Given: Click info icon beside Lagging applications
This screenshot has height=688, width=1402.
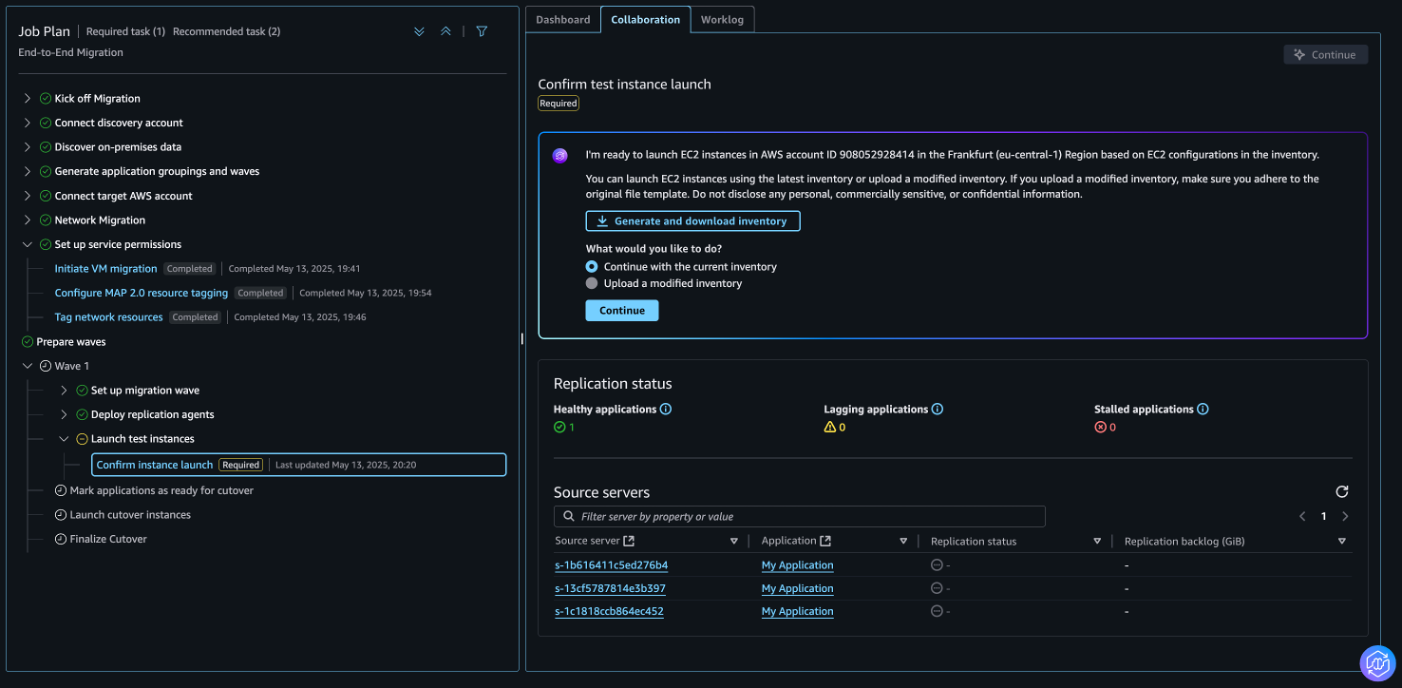Looking at the screenshot, I should click(x=937, y=409).
